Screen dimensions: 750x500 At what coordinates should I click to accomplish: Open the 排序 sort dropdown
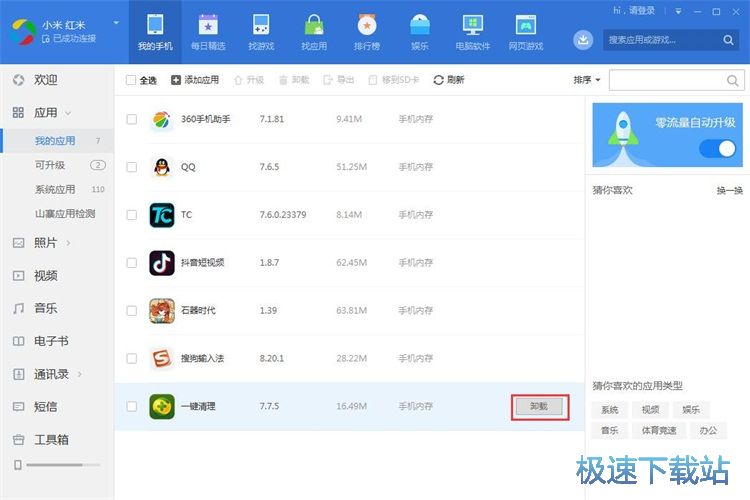(x=587, y=80)
